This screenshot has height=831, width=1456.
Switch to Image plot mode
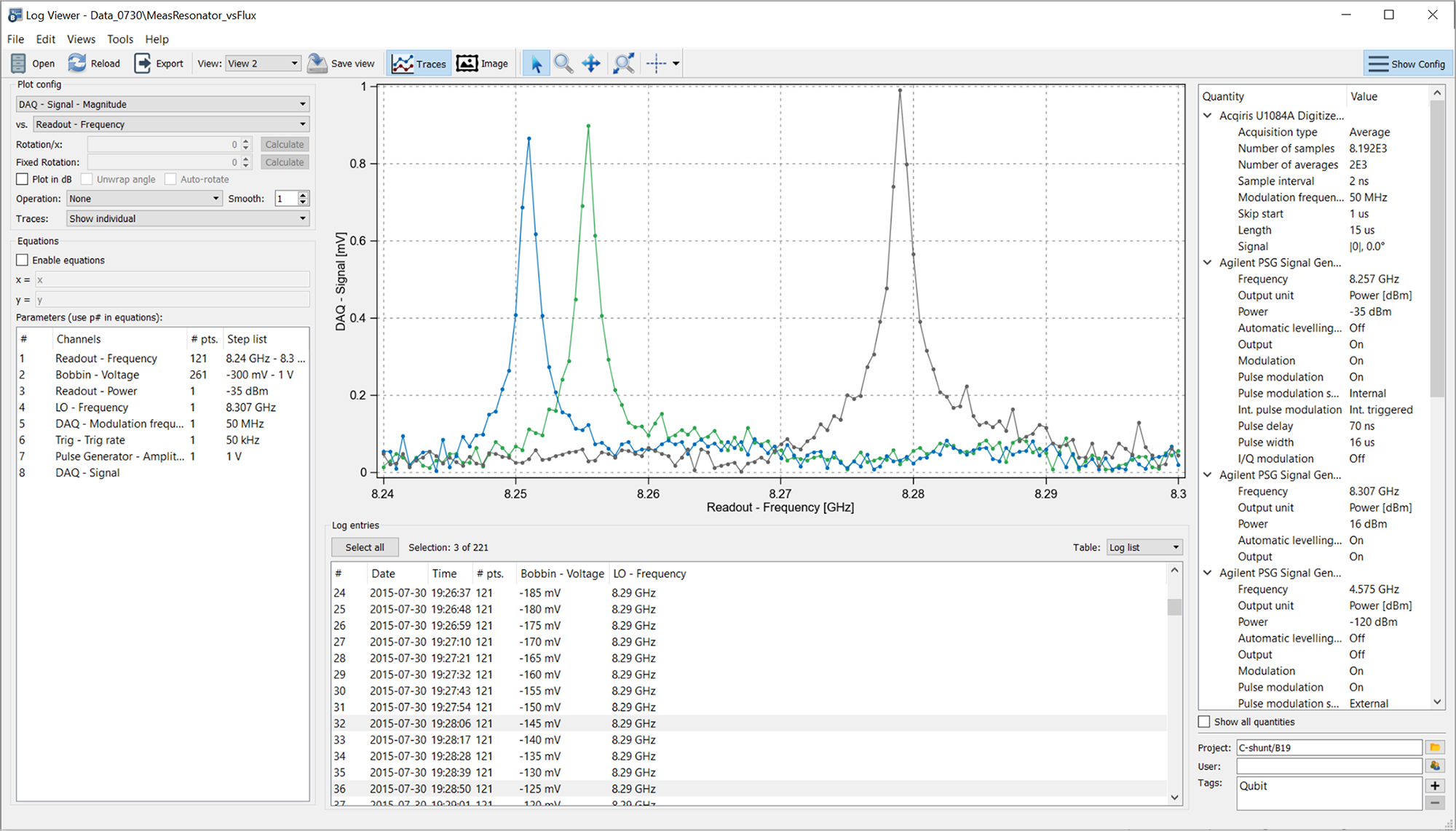tap(482, 63)
